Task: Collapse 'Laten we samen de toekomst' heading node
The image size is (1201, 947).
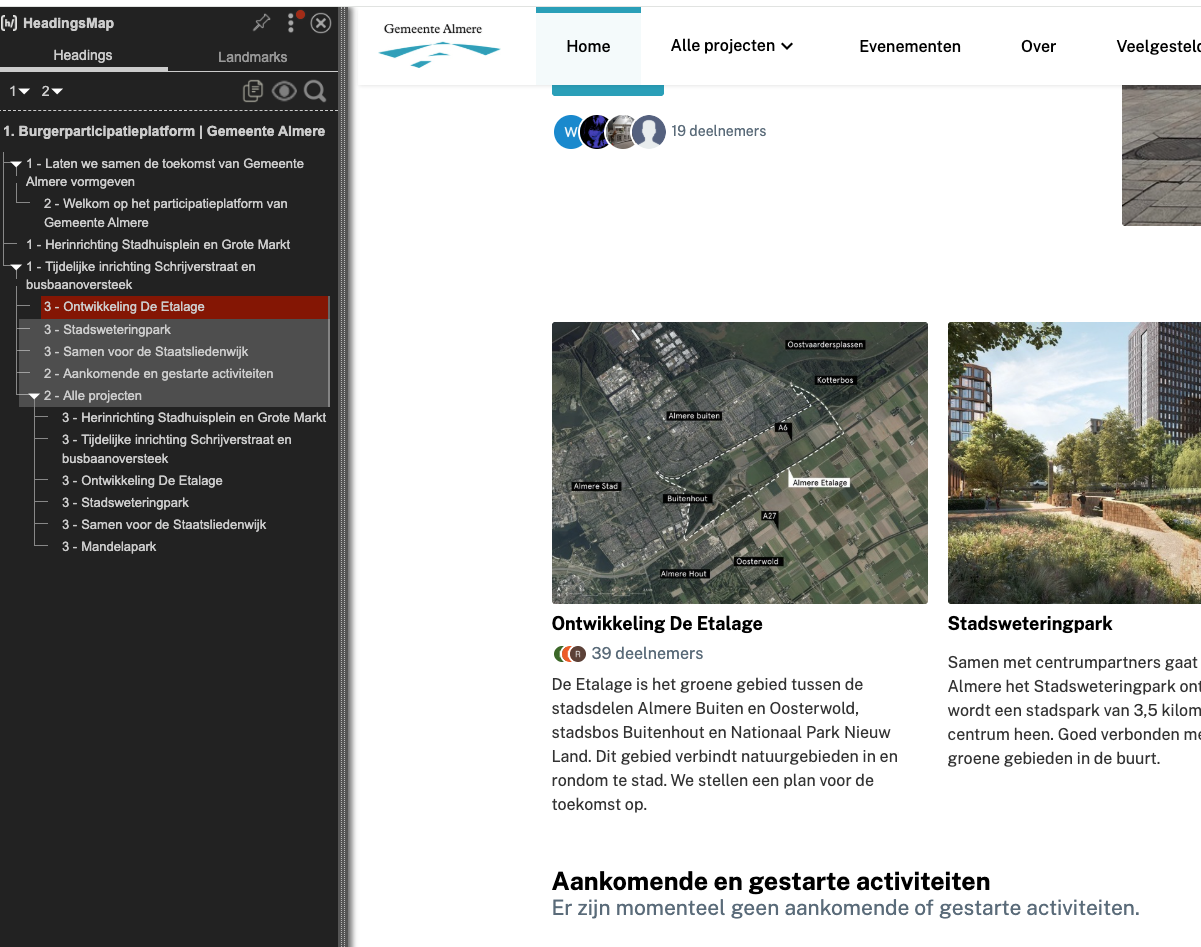Action: point(16,164)
